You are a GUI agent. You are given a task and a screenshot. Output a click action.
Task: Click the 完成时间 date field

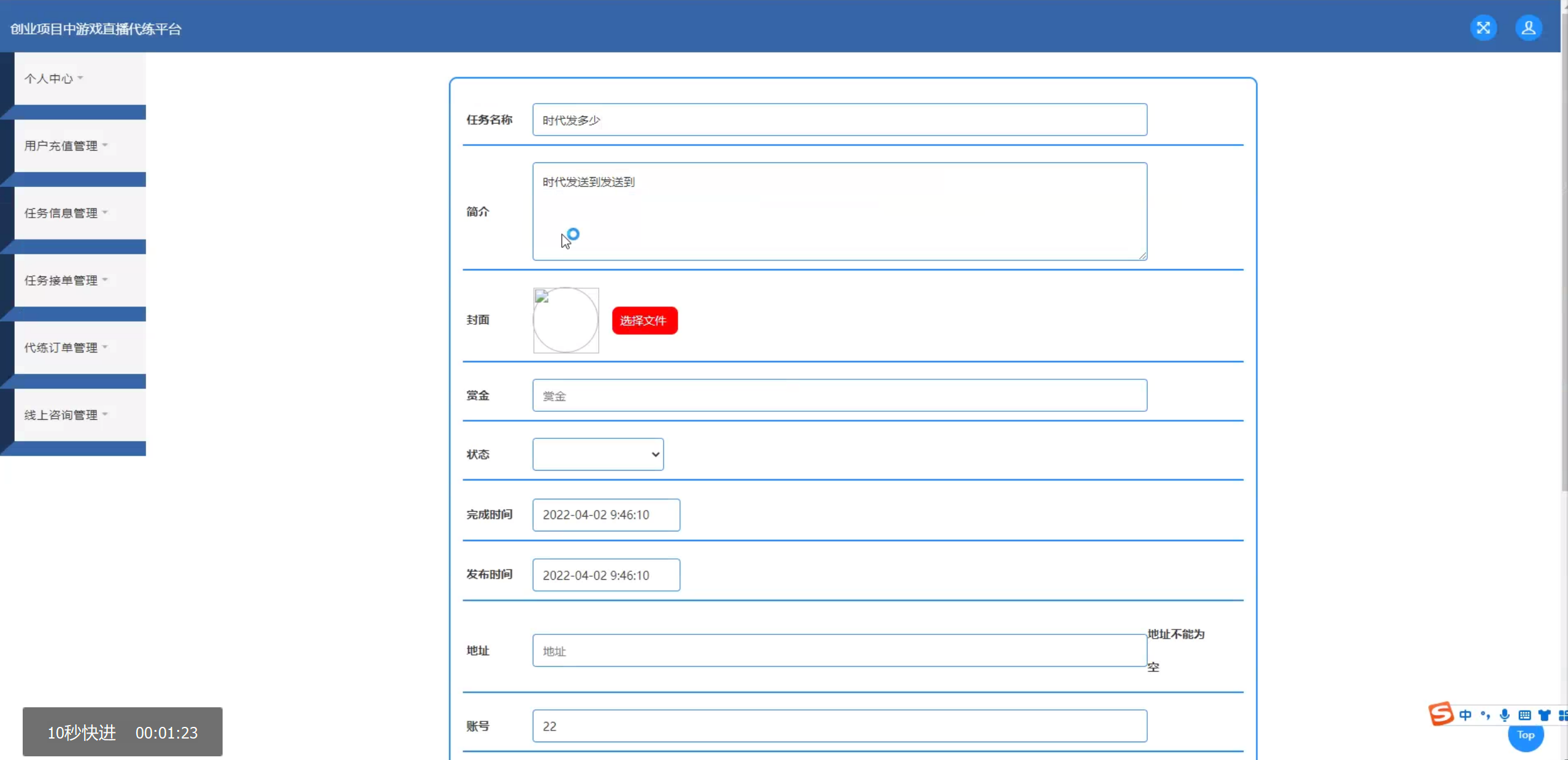(x=606, y=515)
